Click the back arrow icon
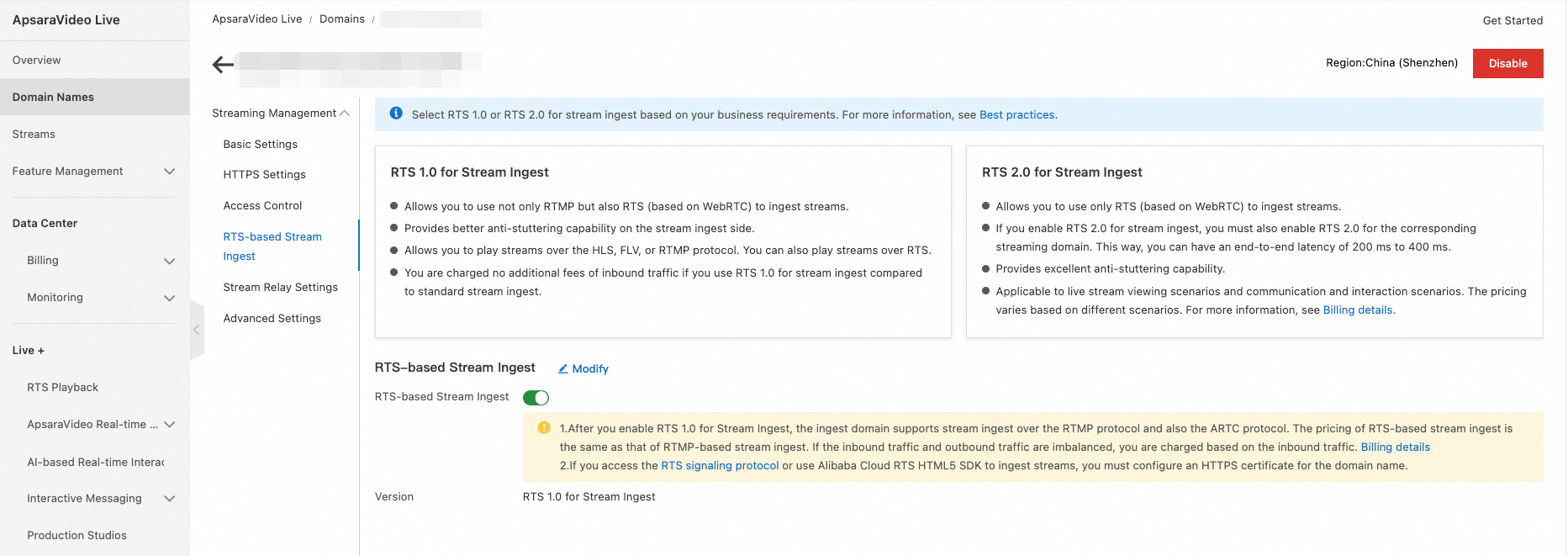The image size is (1568, 556). coord(223,65)
